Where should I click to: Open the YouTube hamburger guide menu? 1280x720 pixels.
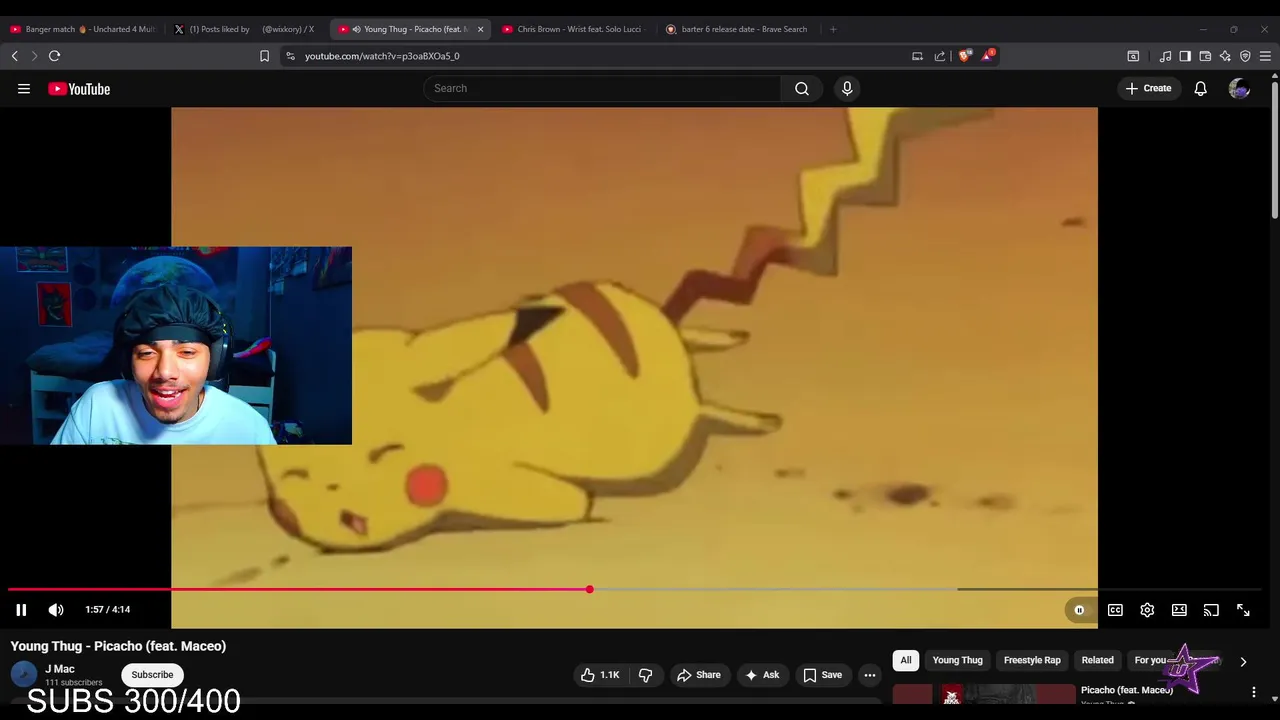click(24, 89)
